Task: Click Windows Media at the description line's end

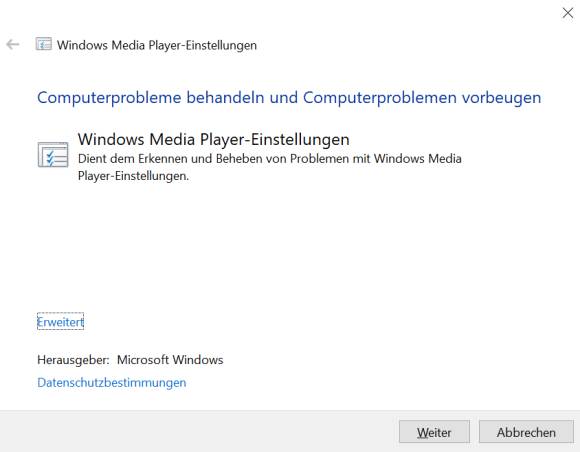Action: pyautogui.click(x=418, y=159)
